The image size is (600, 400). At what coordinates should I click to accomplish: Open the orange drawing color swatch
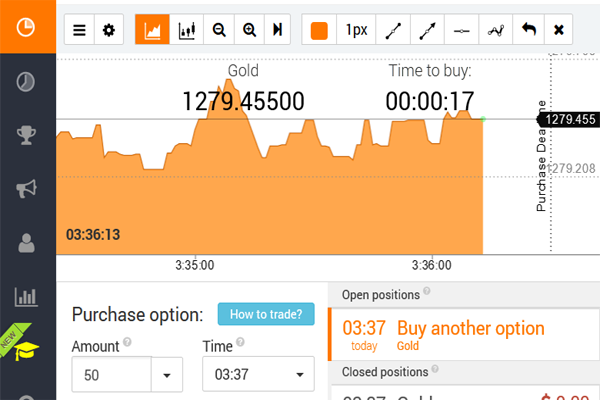tap(319, 30)
